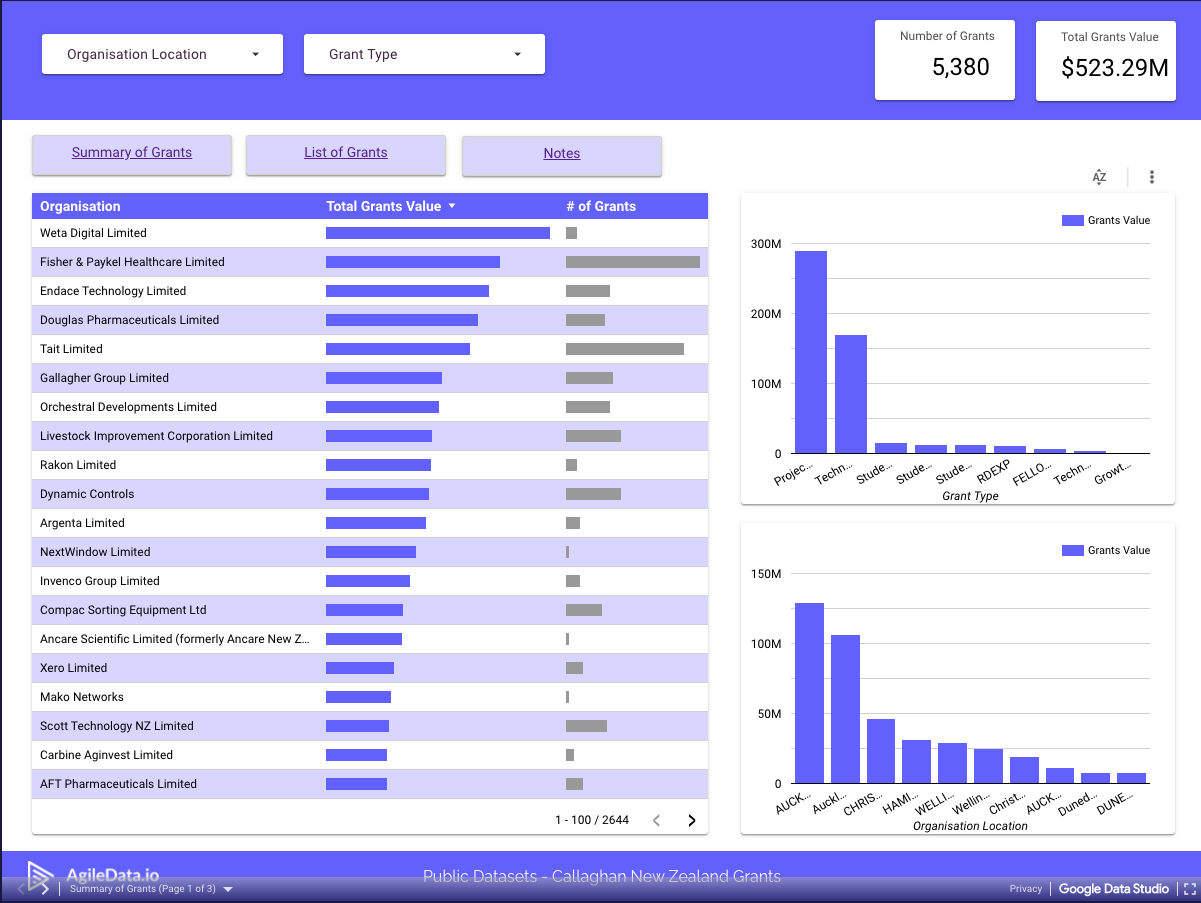1201x903 pixels.
Task: Sort table by Organisation column header
Action: click(80, 206)
